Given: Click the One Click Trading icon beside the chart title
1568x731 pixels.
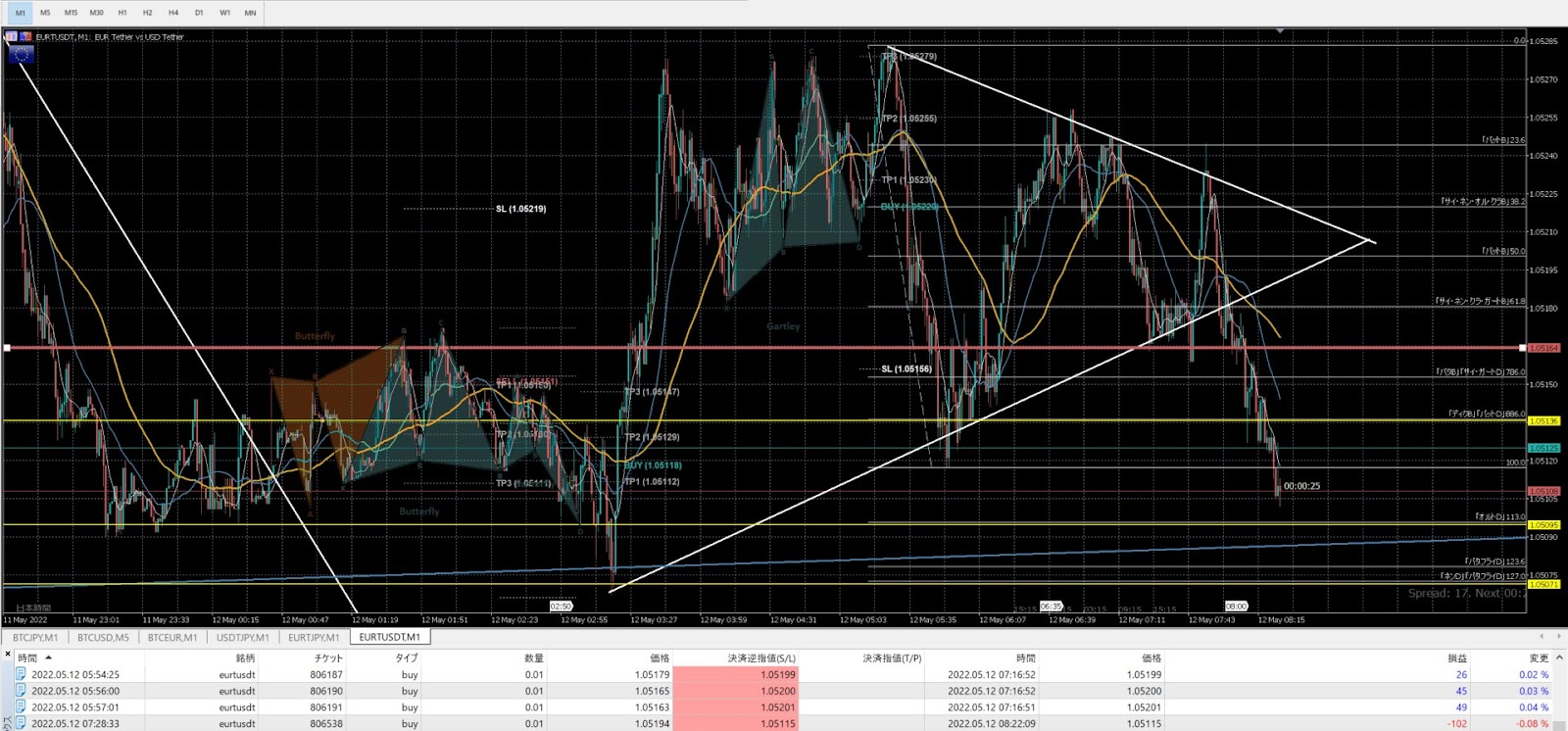Looking at the screenshot, I should coord(11,37).
